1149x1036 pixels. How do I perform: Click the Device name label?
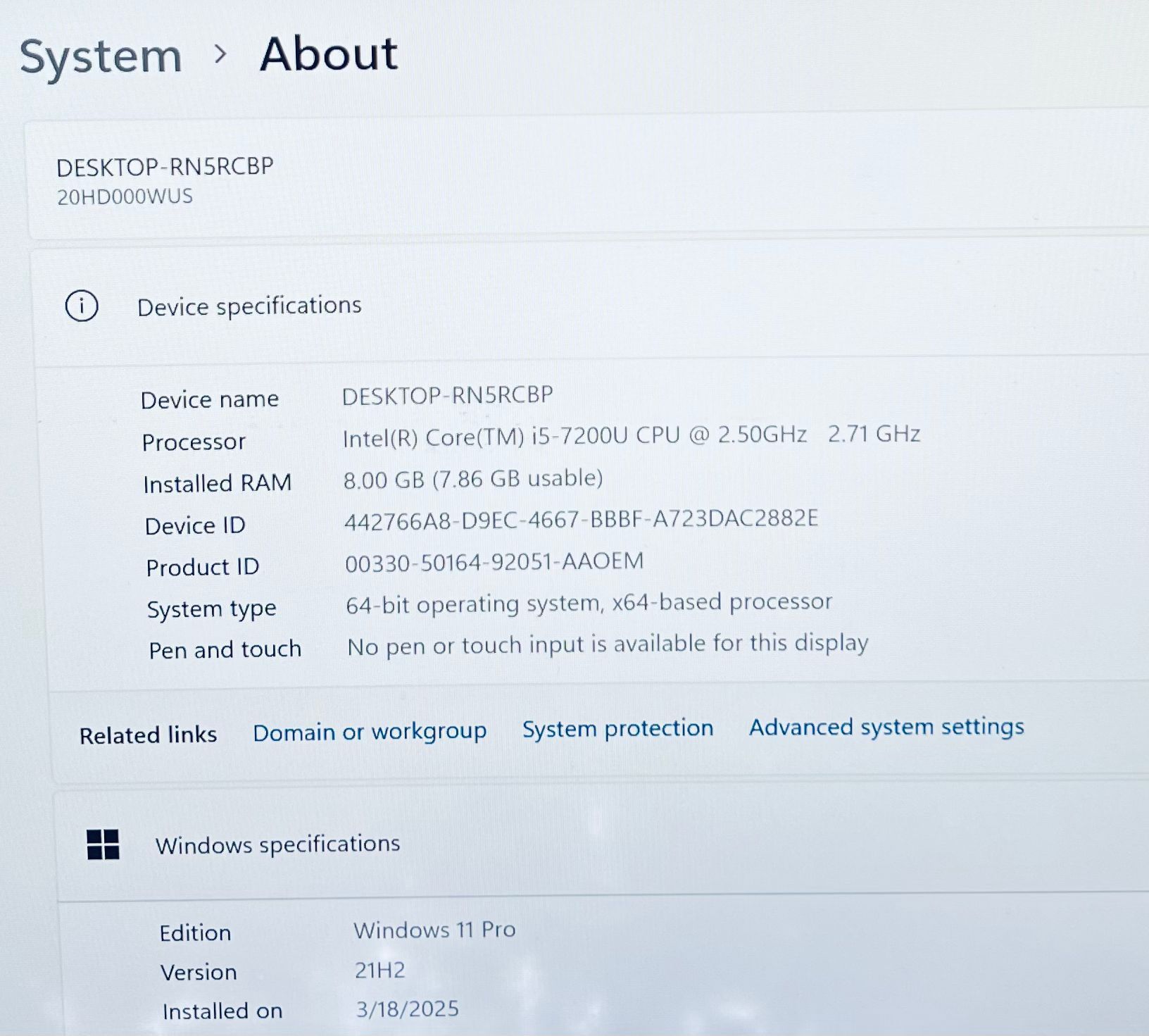coord(210,399)
